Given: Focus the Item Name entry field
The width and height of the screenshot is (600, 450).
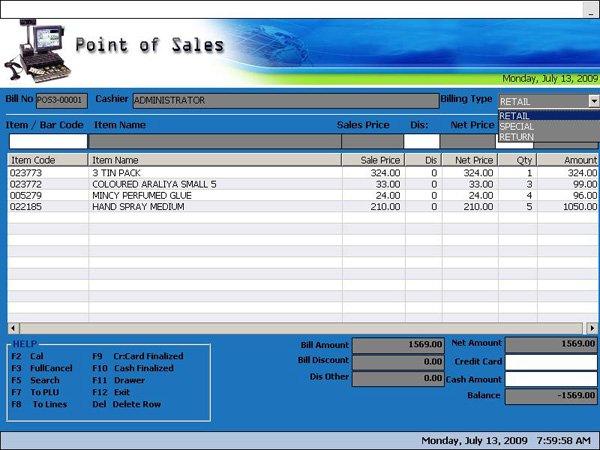Looking at the screenshot, I should point(215,141).
